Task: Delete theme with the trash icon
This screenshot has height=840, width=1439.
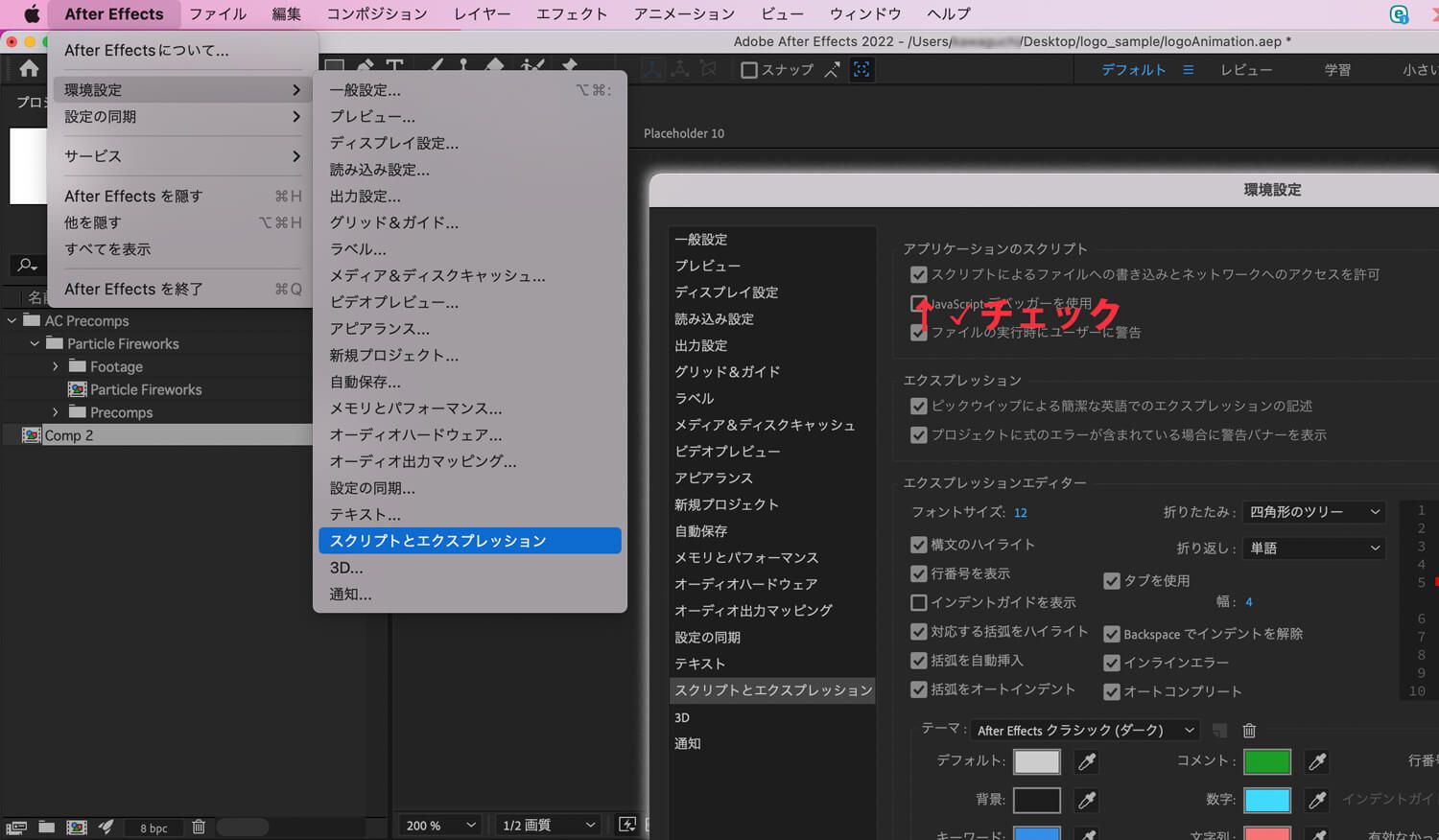Action: tap(1249, 731)
